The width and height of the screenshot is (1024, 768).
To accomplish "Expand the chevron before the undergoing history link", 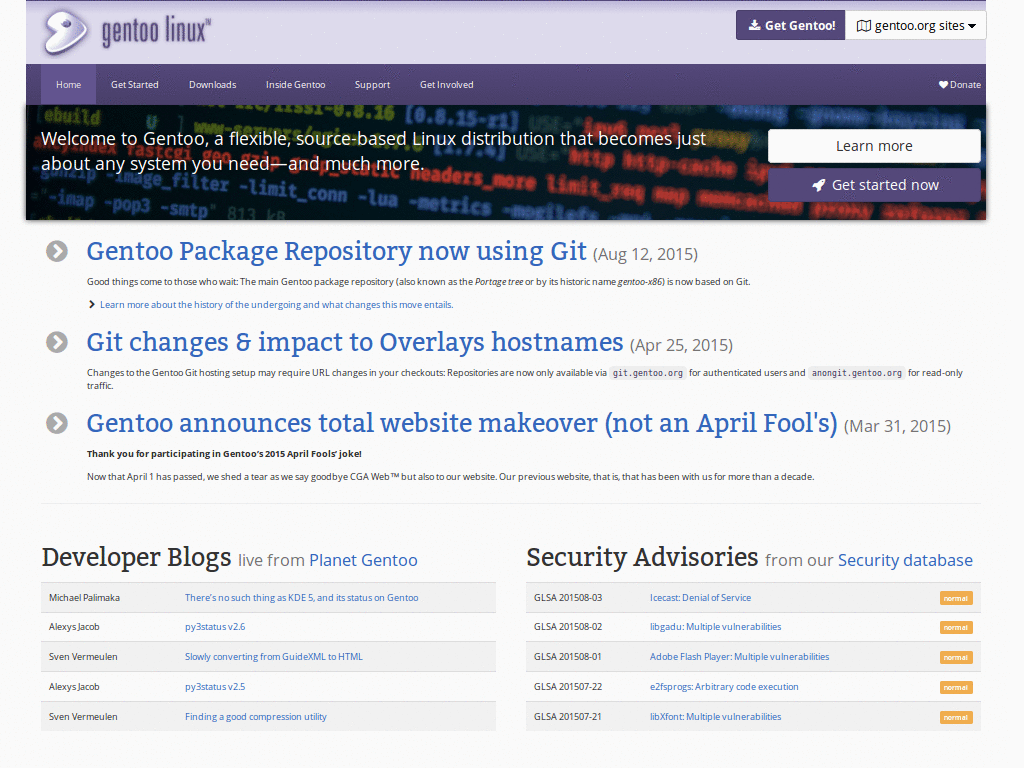I will 91,304.
